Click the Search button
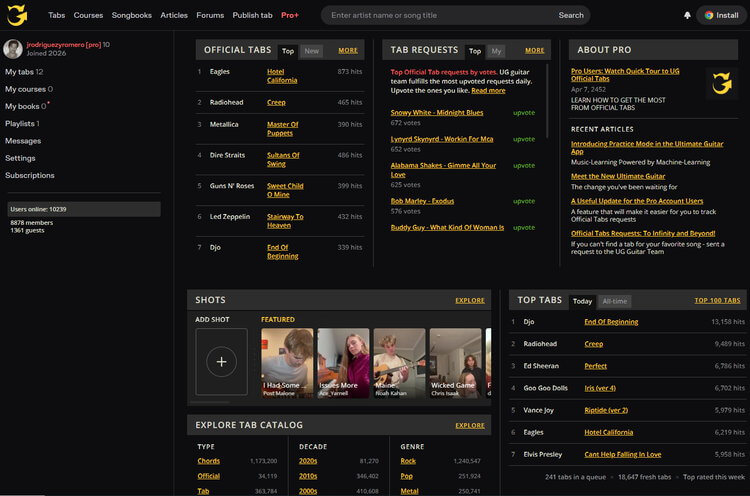The height and width of the screenshot is (496, 750). pos(571,15)
